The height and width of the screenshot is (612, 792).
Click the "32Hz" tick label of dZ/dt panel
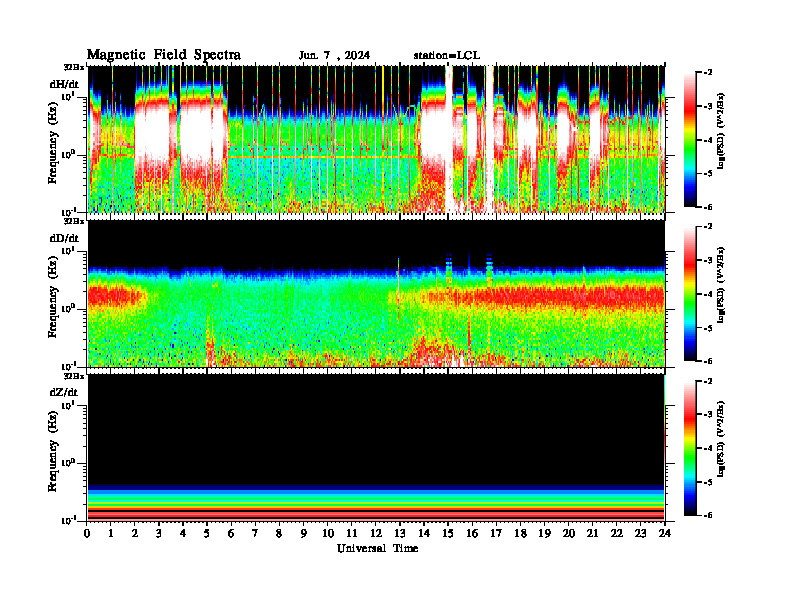(74, 376)
